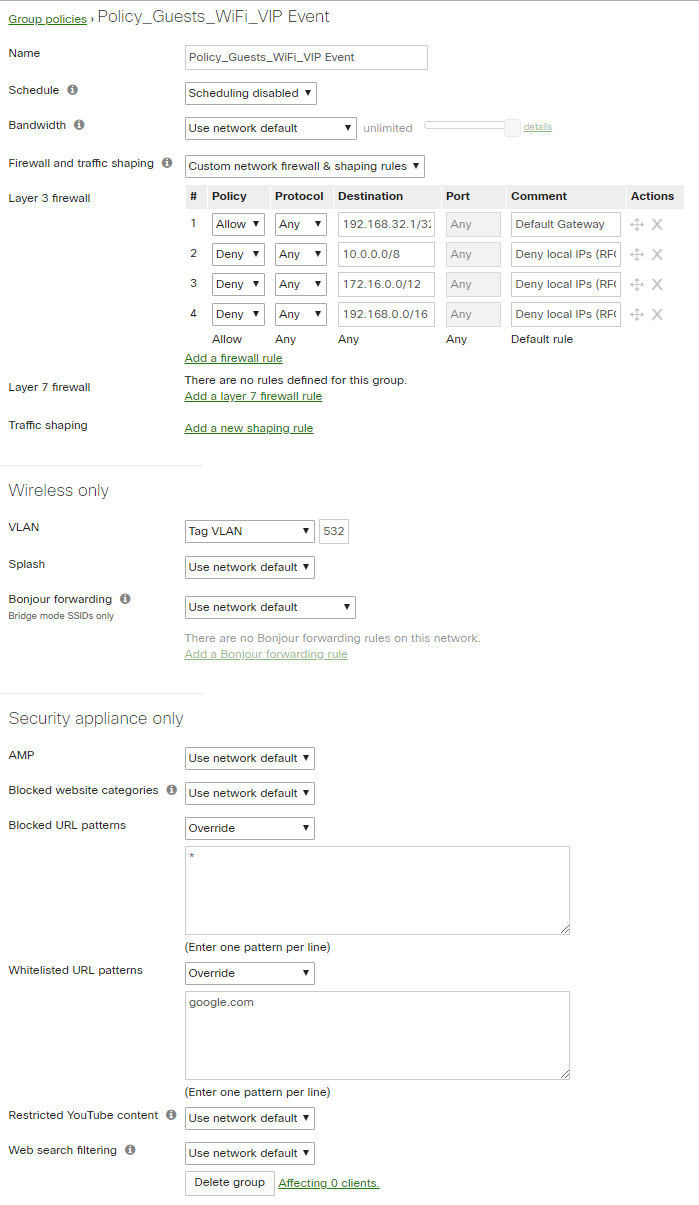Delete firewall rule 1 using its X icon
The height and width of the screenshot is (1205, 699).
point(656,224)
